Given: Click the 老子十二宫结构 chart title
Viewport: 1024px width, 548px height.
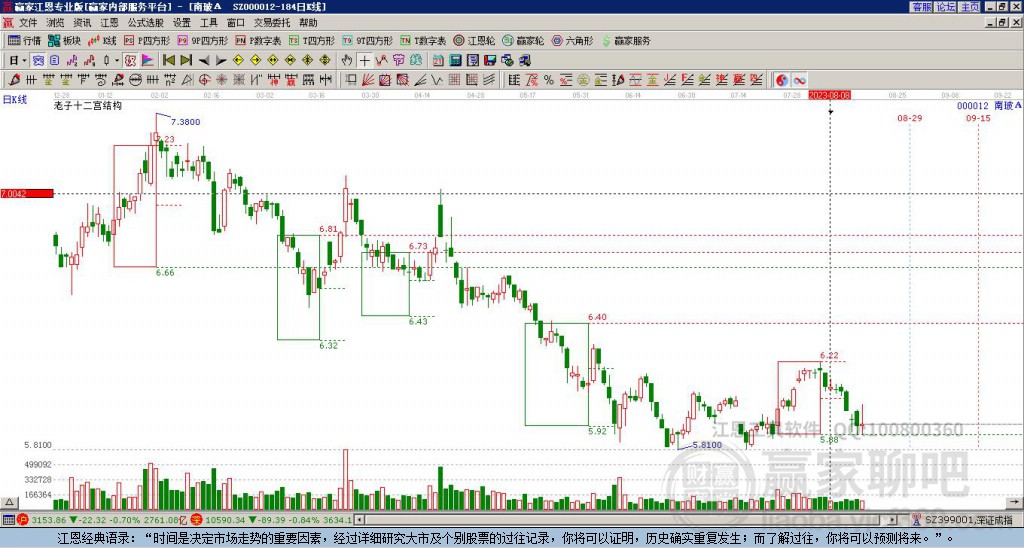Looking at the screenshot, I should tap(88, 105).
